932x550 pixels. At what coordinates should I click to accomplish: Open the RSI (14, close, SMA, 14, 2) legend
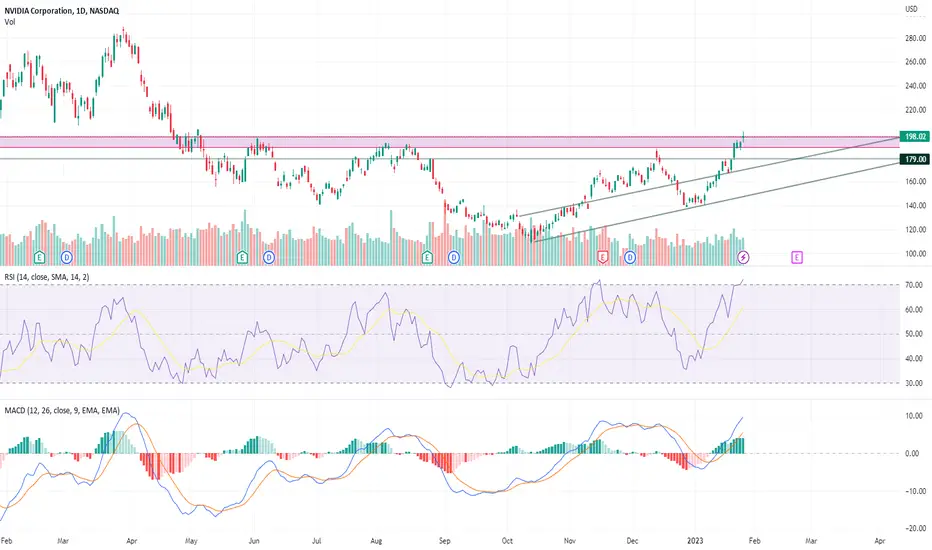47,277
